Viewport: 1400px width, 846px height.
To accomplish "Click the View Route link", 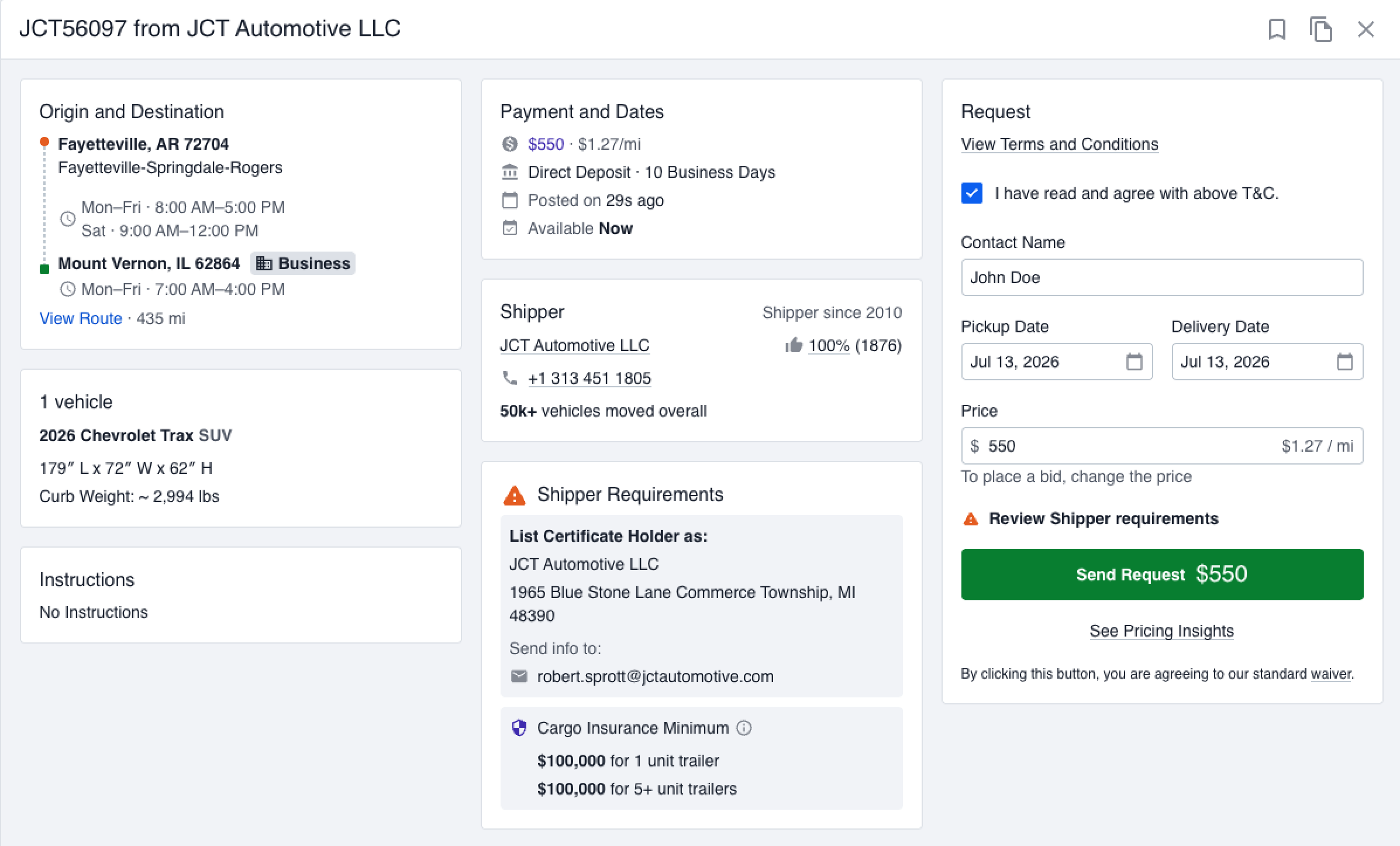I will coord(81,318).
